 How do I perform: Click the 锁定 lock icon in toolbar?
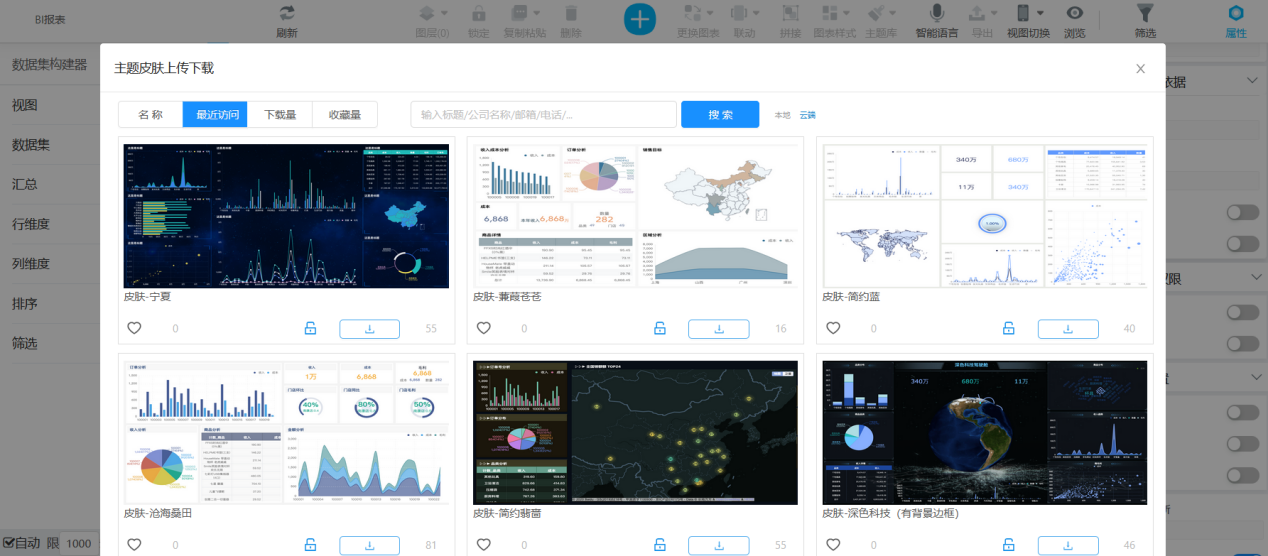(x=478, y=14)
